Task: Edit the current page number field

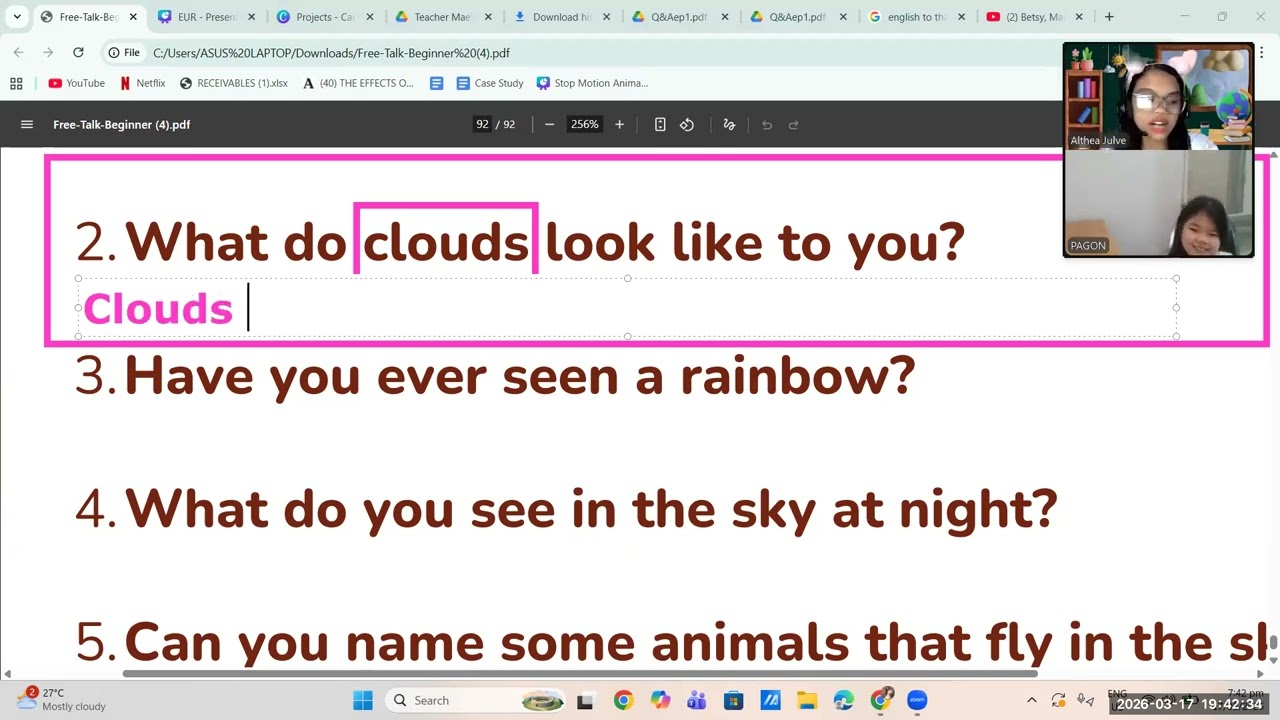Action: pos(482,124)
